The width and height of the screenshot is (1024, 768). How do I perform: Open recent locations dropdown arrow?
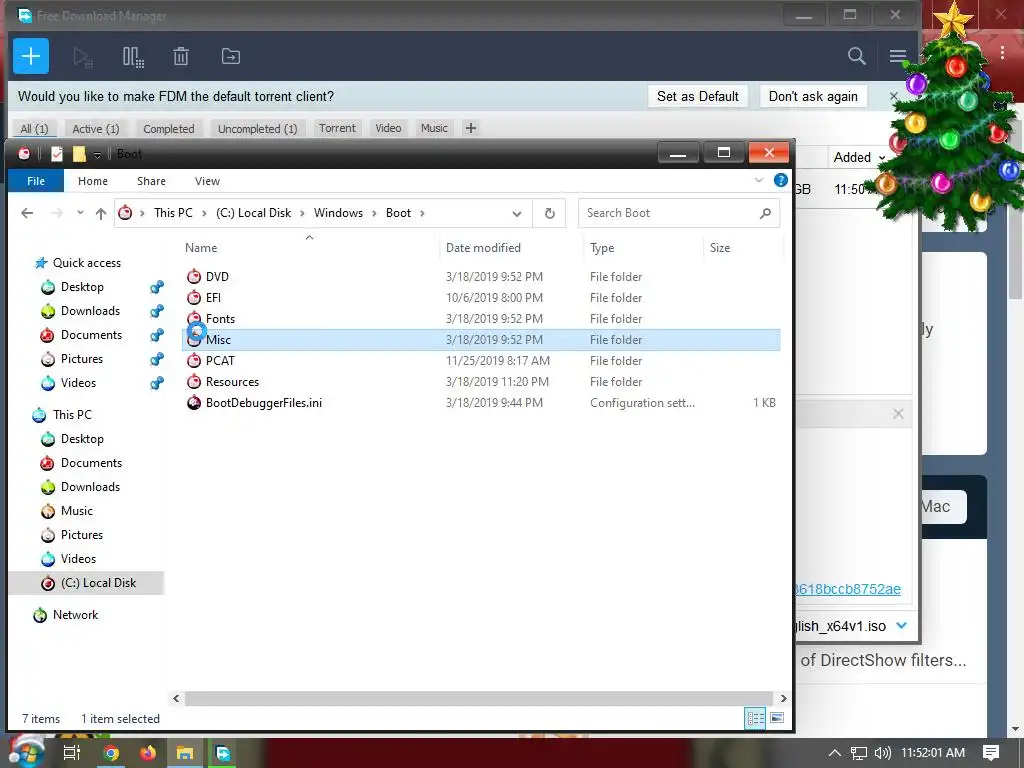[80, 213]
